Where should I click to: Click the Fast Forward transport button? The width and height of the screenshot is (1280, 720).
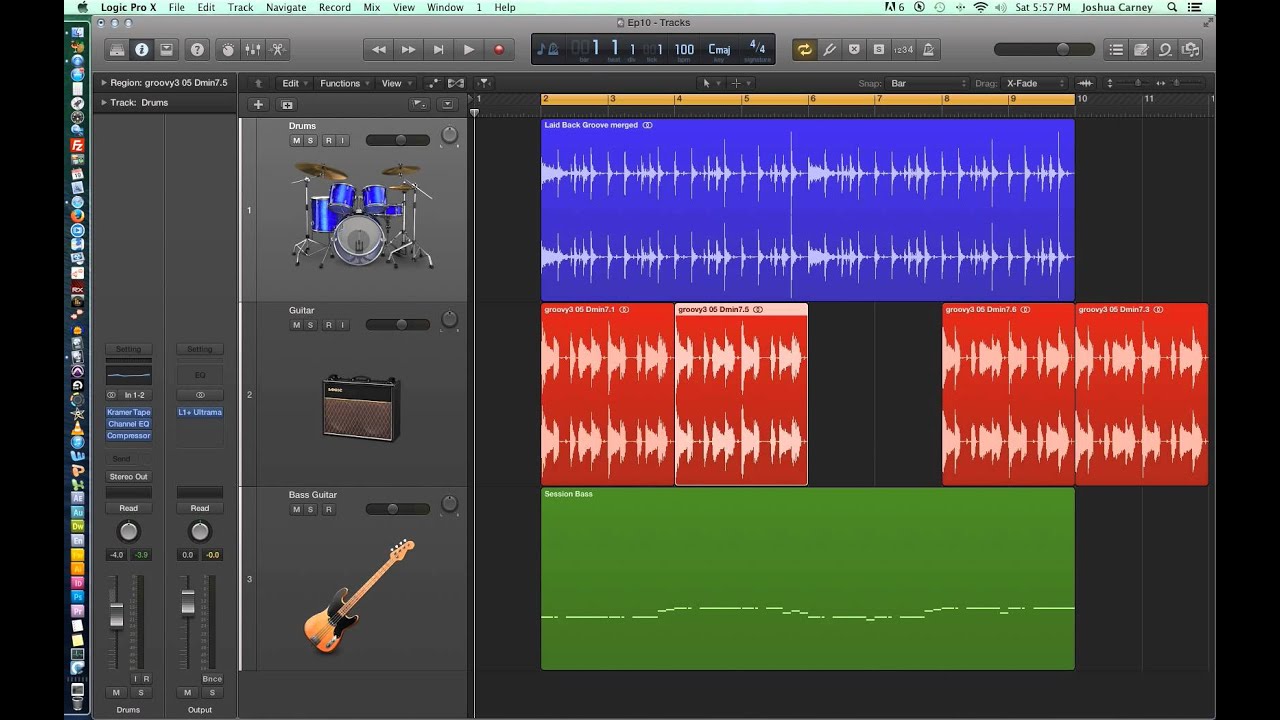(x=409, y=49)
